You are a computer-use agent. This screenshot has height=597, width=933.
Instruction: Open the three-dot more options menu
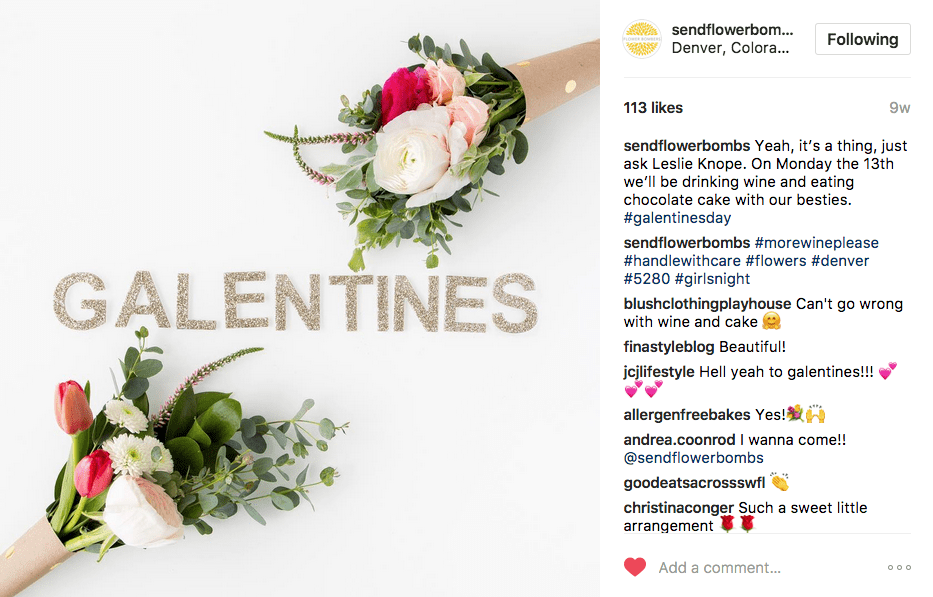pyautogui.click(x=898, y=568)
